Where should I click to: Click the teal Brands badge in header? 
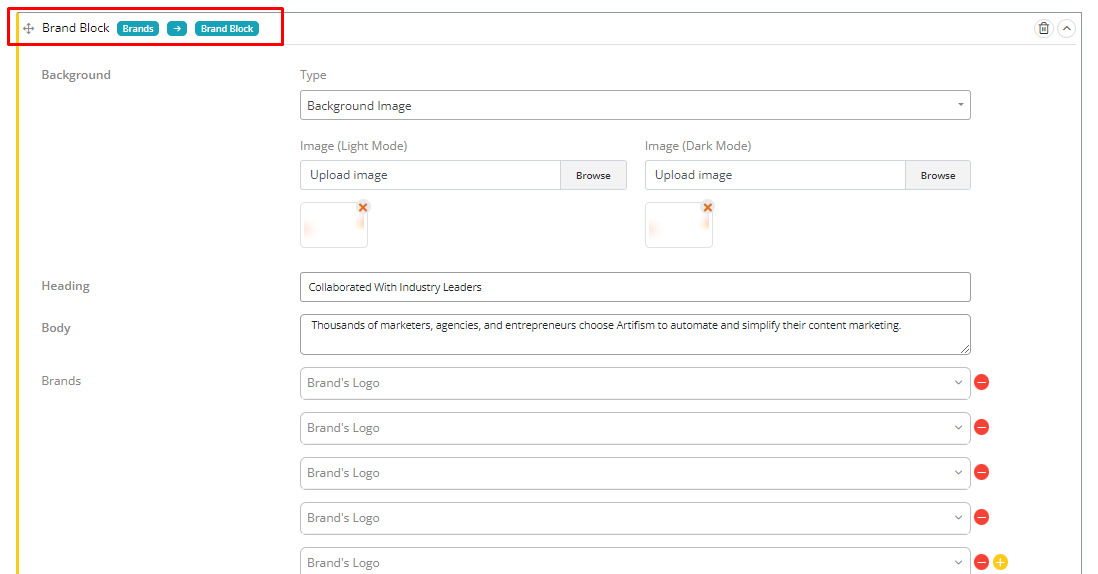(x=138, y=29)
